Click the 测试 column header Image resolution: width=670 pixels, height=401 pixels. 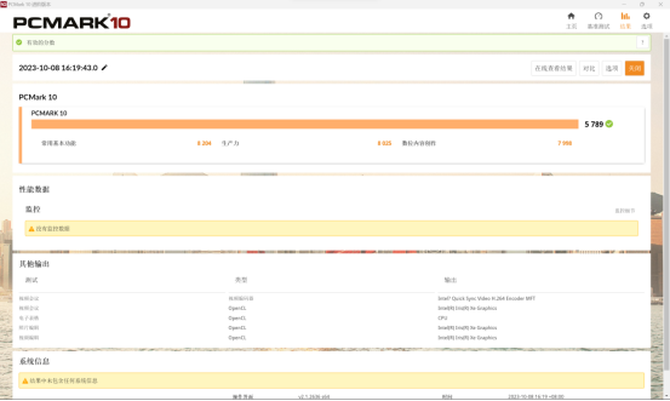31,280
